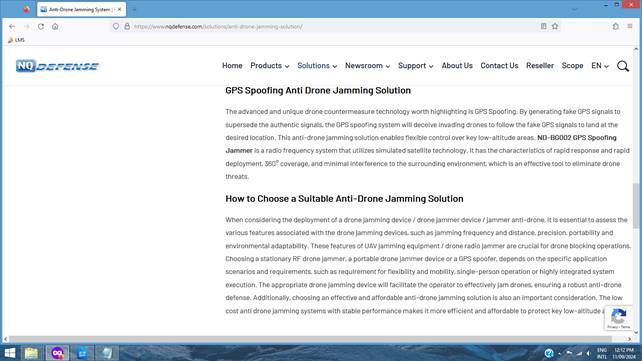The height and width of the screenshot is (361, 642).
Task: Go back using the browser back arrow
Action: point(12,26)
